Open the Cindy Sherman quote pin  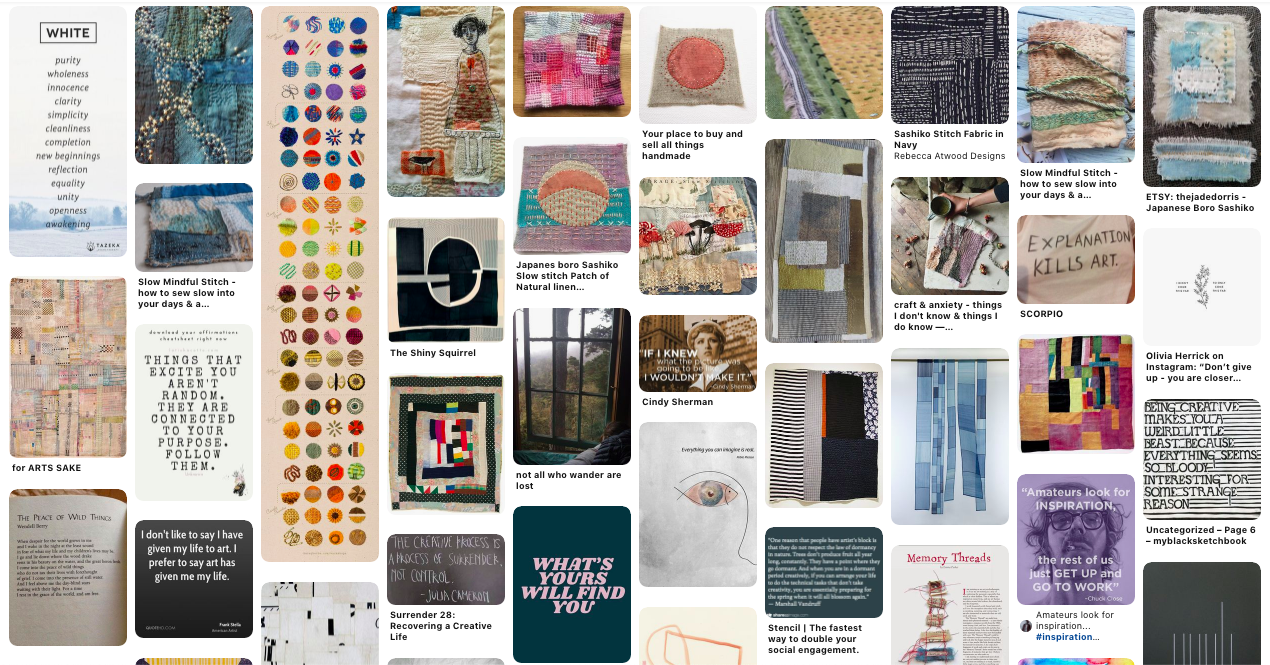(698, 353)
